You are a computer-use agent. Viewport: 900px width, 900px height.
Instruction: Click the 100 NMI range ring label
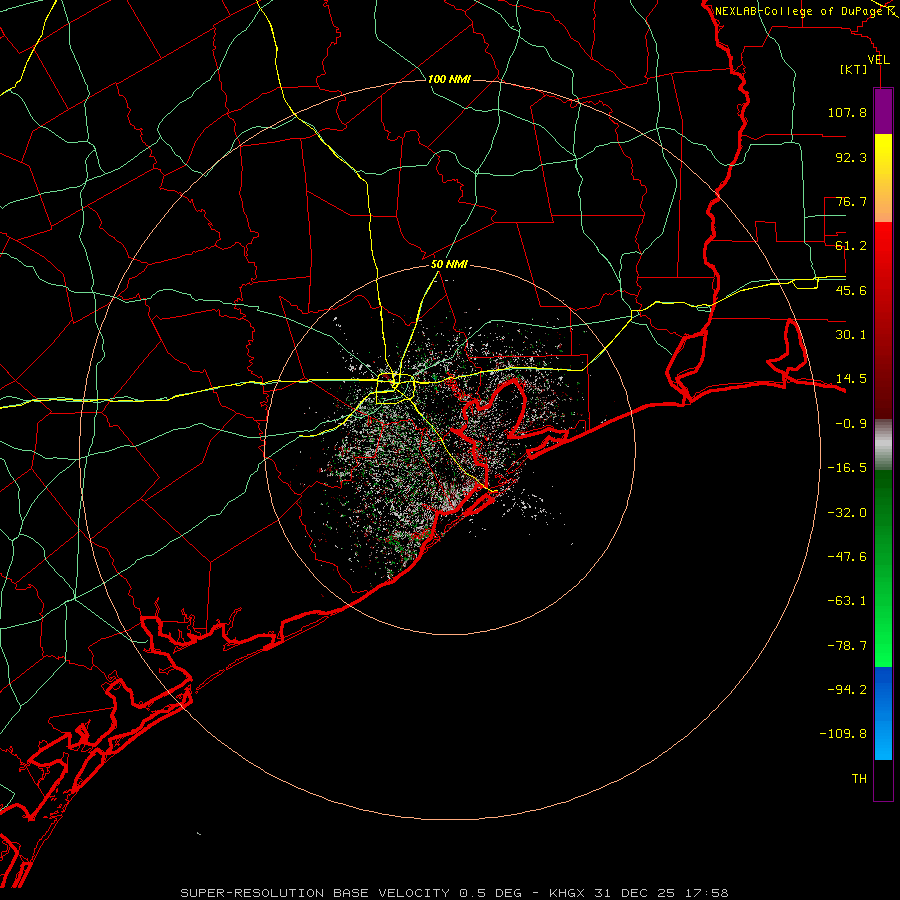click(x=449, y=79)
